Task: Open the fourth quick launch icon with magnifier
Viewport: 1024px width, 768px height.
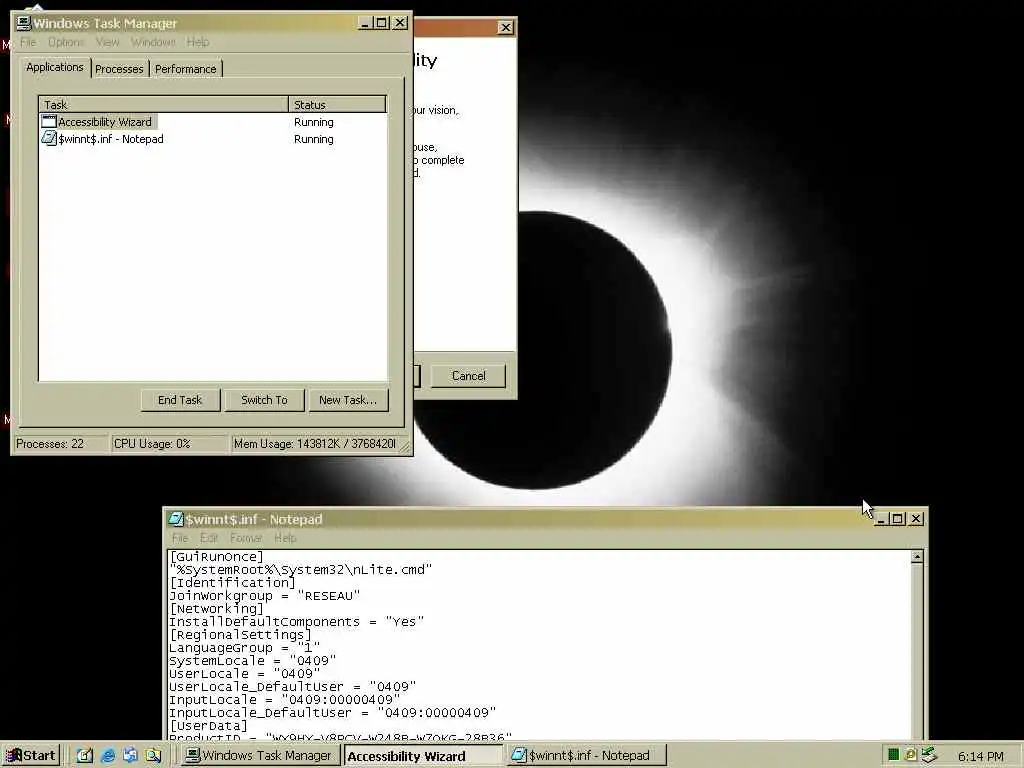Action: click(153, 756)
